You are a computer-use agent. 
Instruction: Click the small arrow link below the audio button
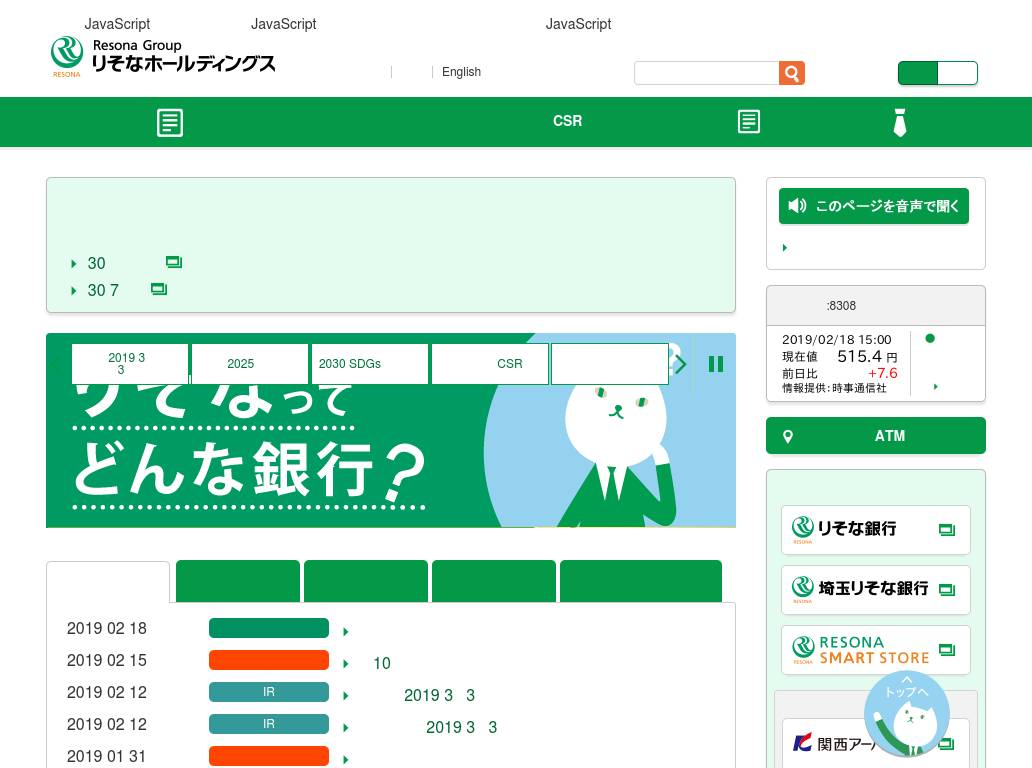pos(785,248)
